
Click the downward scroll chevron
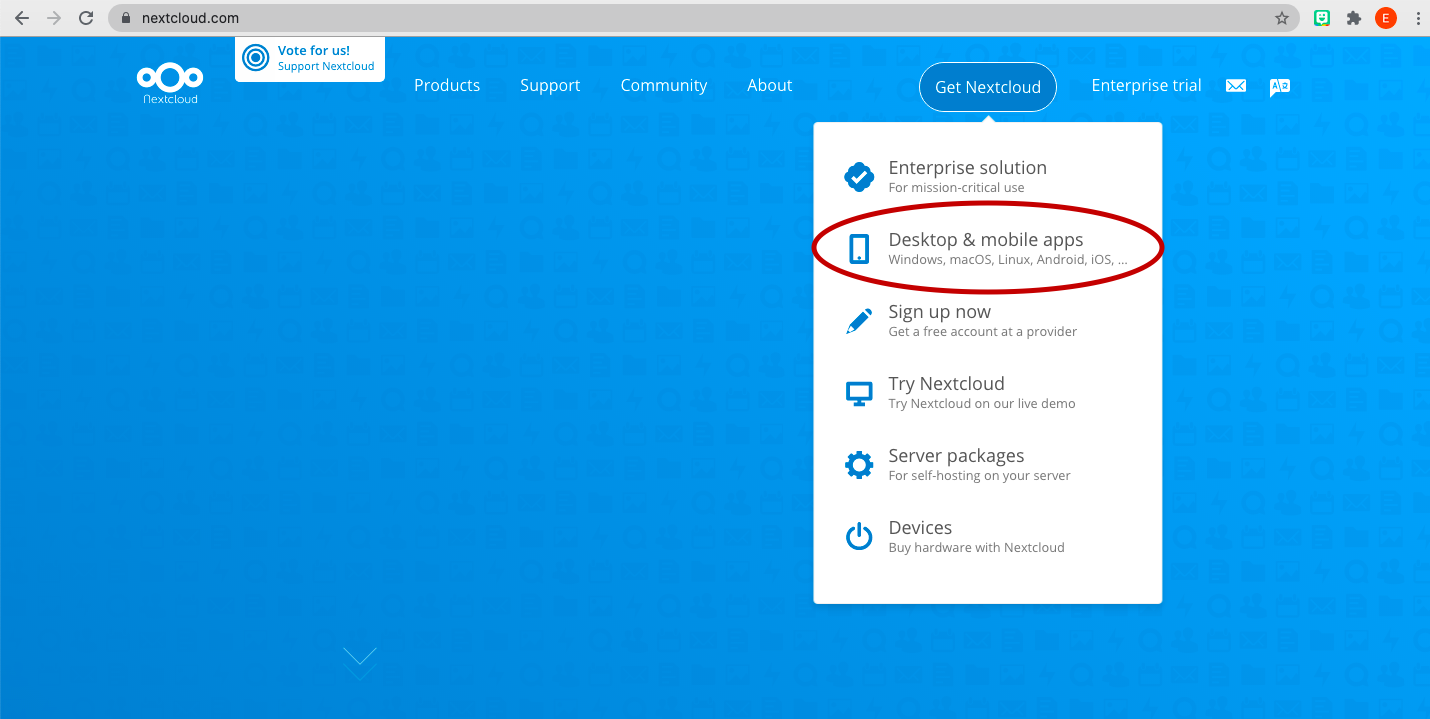(359, 661)
